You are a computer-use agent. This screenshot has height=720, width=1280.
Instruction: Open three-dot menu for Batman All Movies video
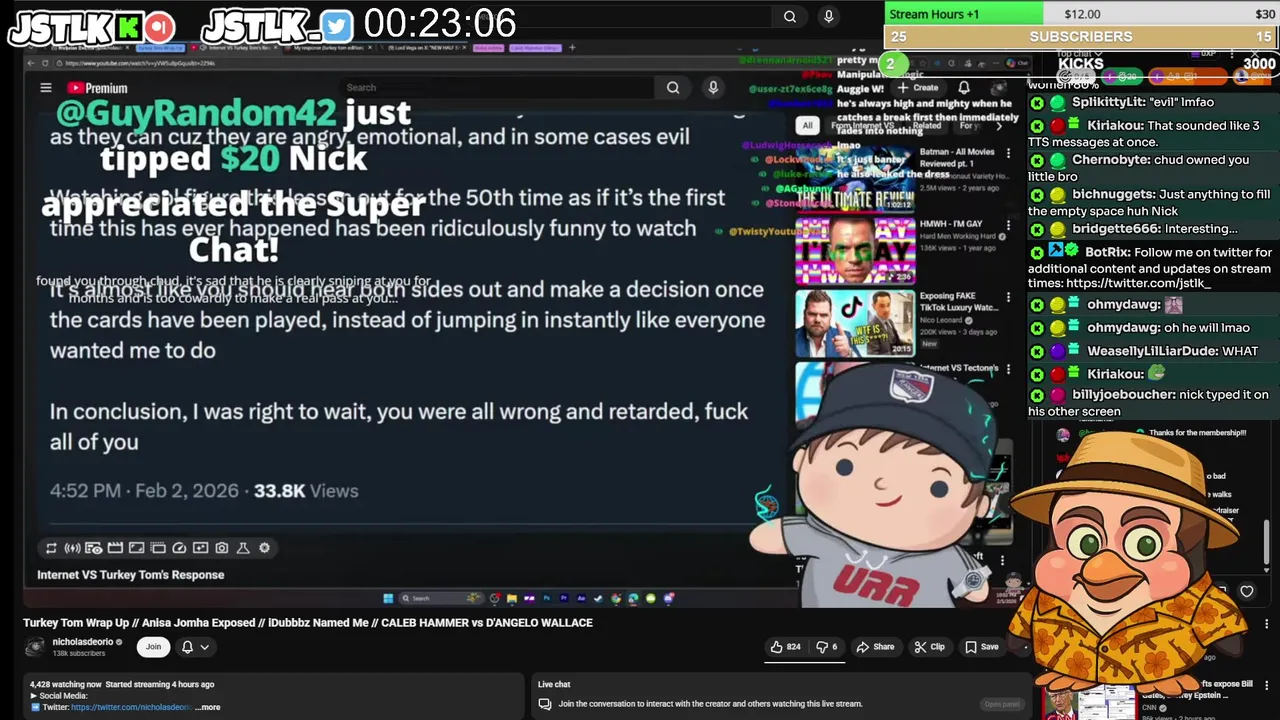click(x=1010, y=152)
